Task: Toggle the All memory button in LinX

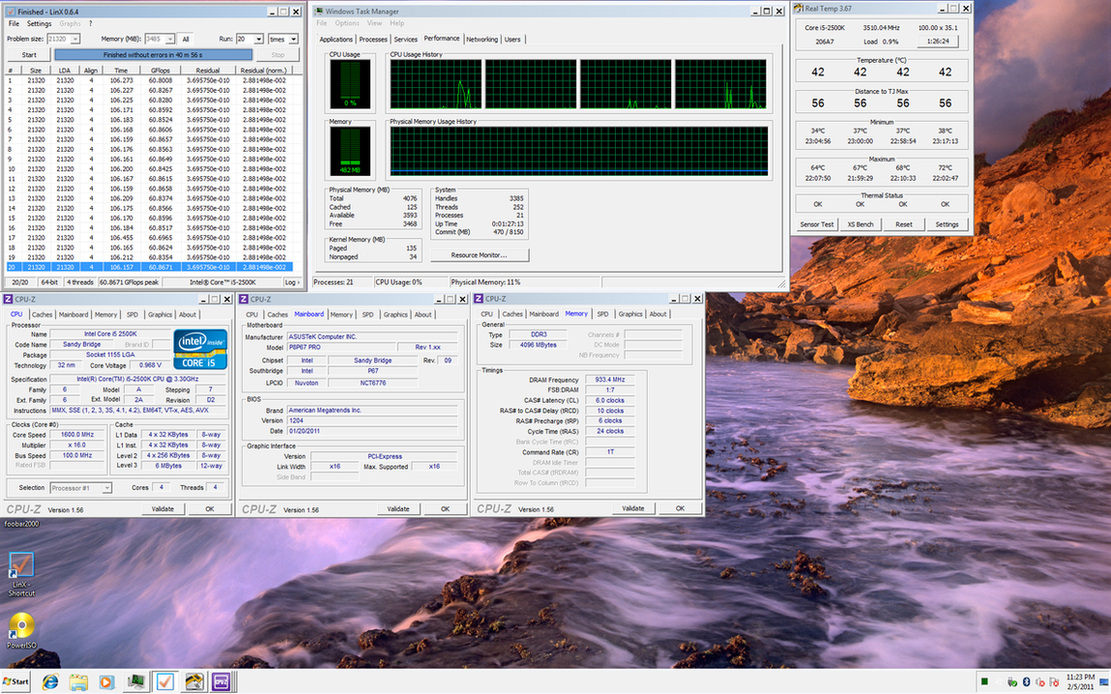Action: point(186,39)
